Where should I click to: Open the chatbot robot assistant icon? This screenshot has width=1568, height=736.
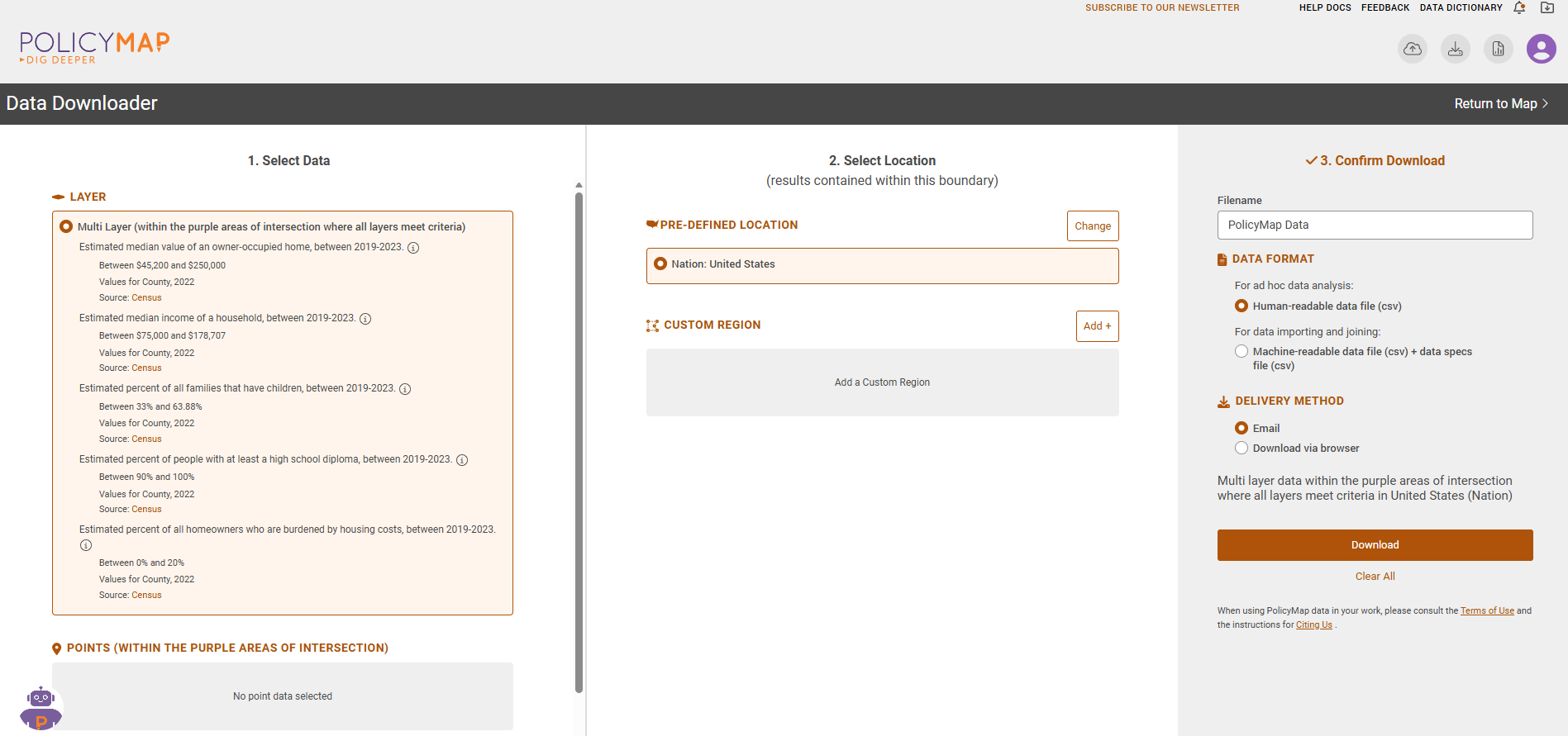(41, 708)
